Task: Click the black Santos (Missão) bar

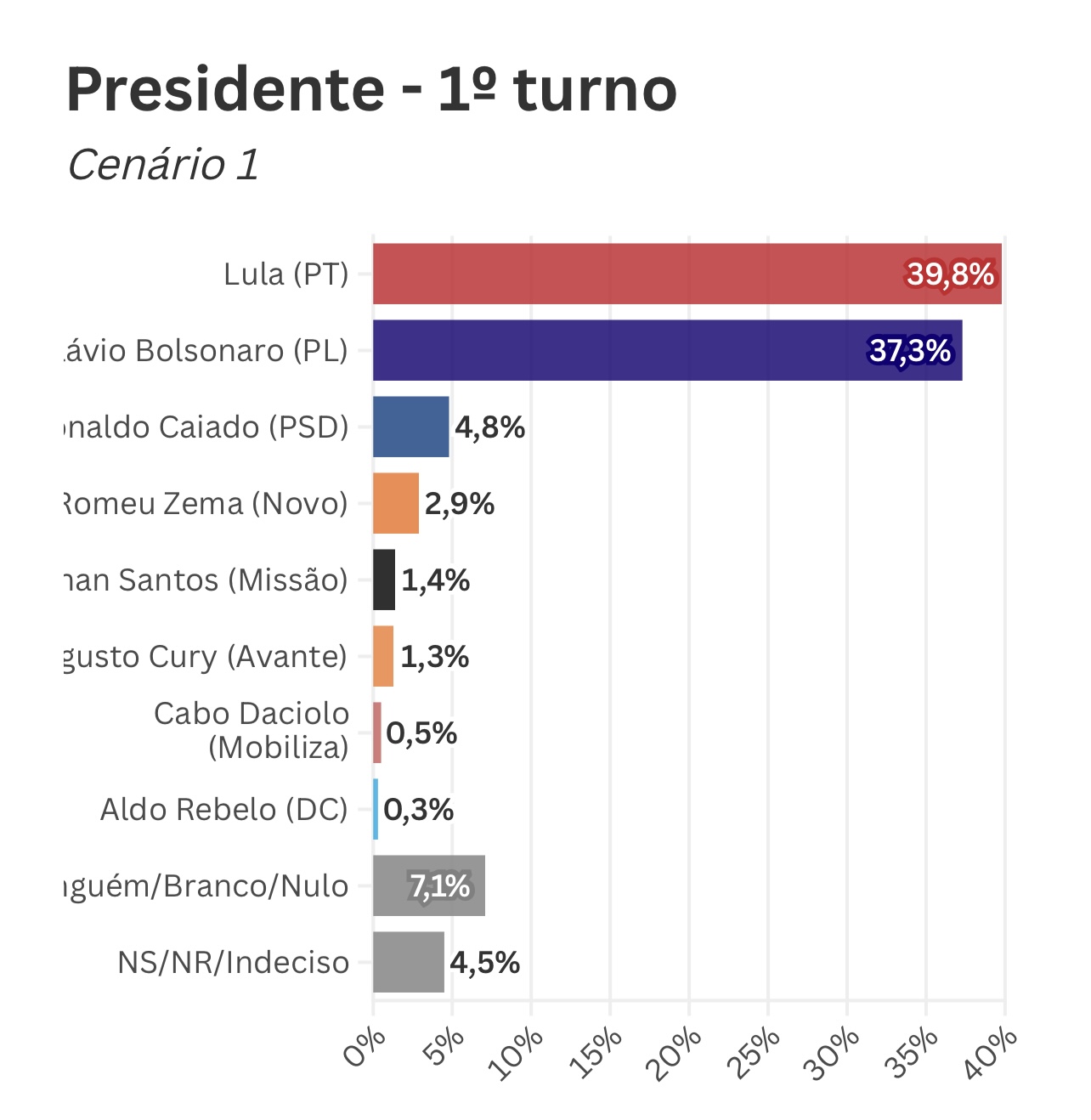Action: (384, 580)
